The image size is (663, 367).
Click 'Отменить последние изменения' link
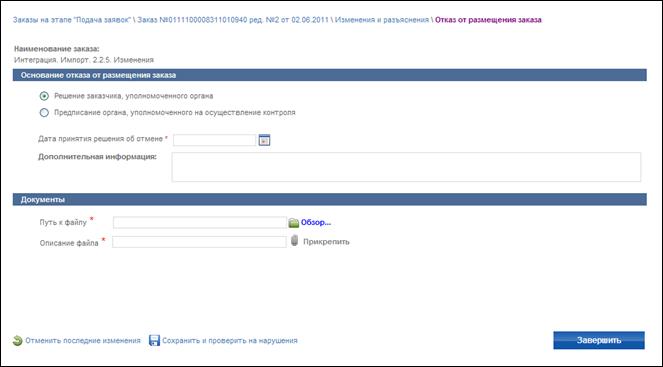[83, 341]
